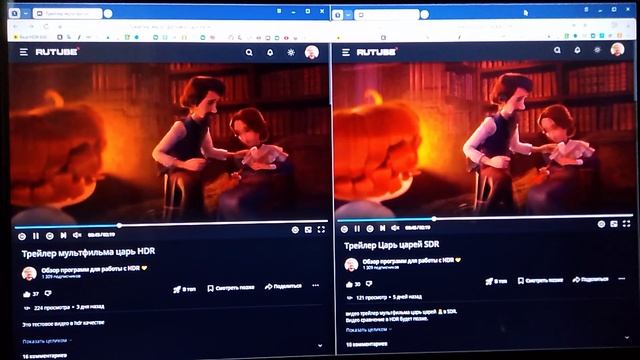Click the RUTUBE logo in the right window
The image size is (640, 360).
[376, 52]
